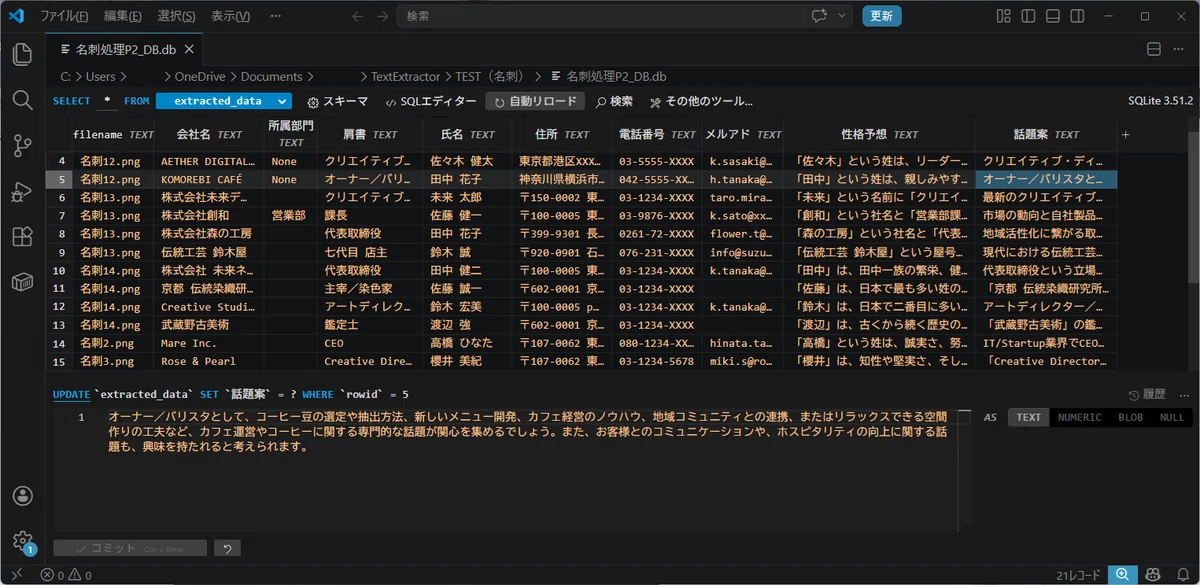
Task: Open the スキーマ schema button
Action: pos(337,101)
